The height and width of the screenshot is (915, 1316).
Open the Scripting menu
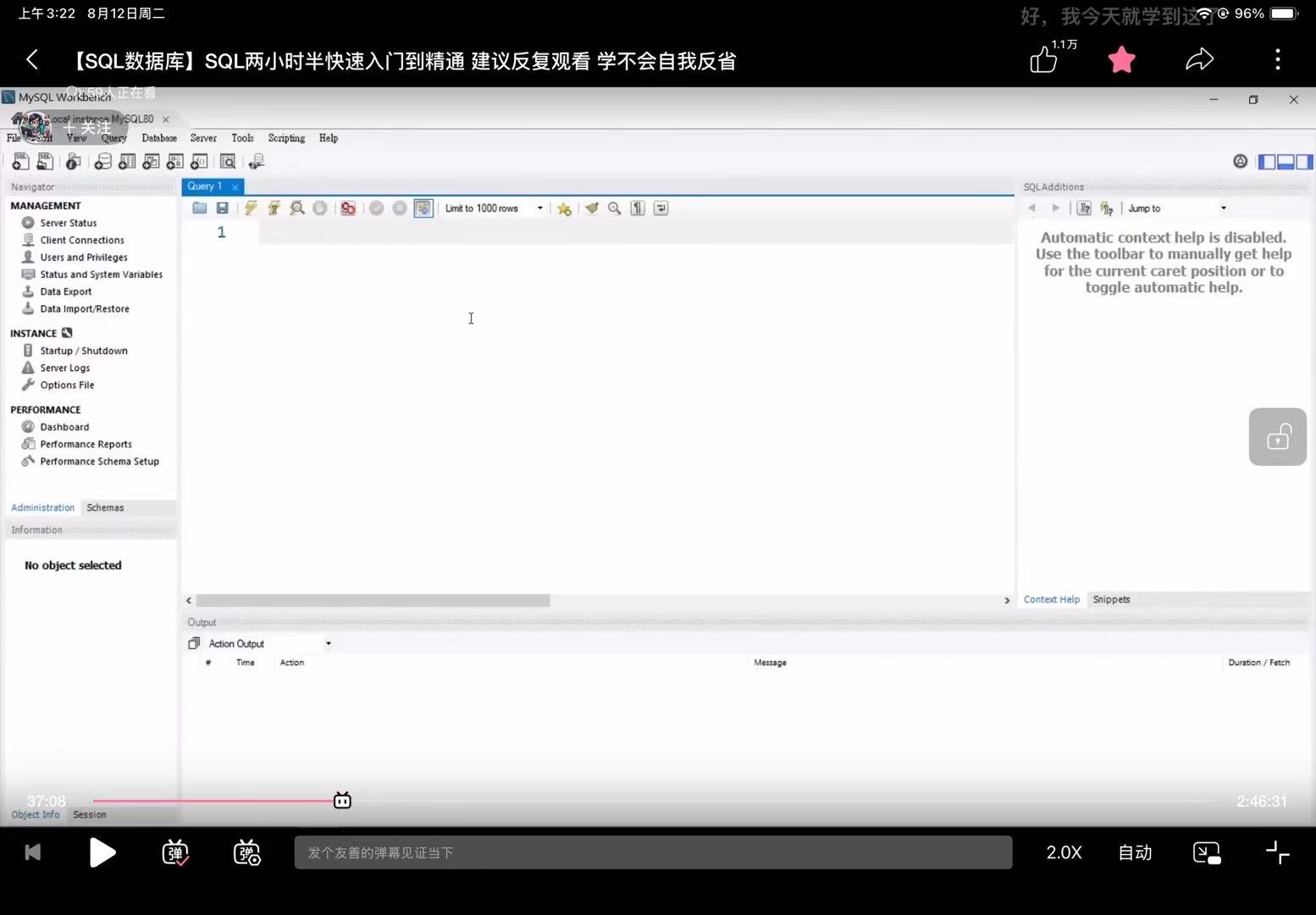click(286, 138)
